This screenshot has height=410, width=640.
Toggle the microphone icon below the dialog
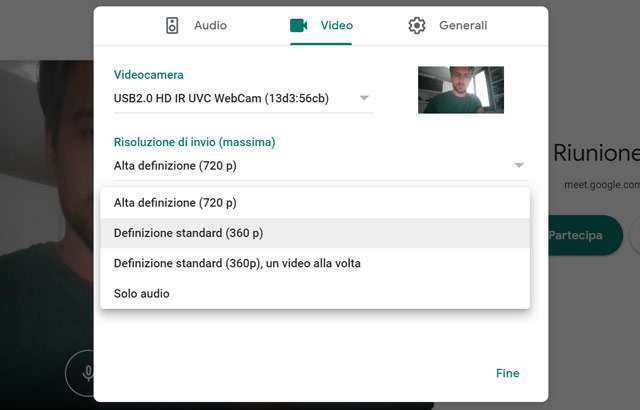click(x=88, y=373)
